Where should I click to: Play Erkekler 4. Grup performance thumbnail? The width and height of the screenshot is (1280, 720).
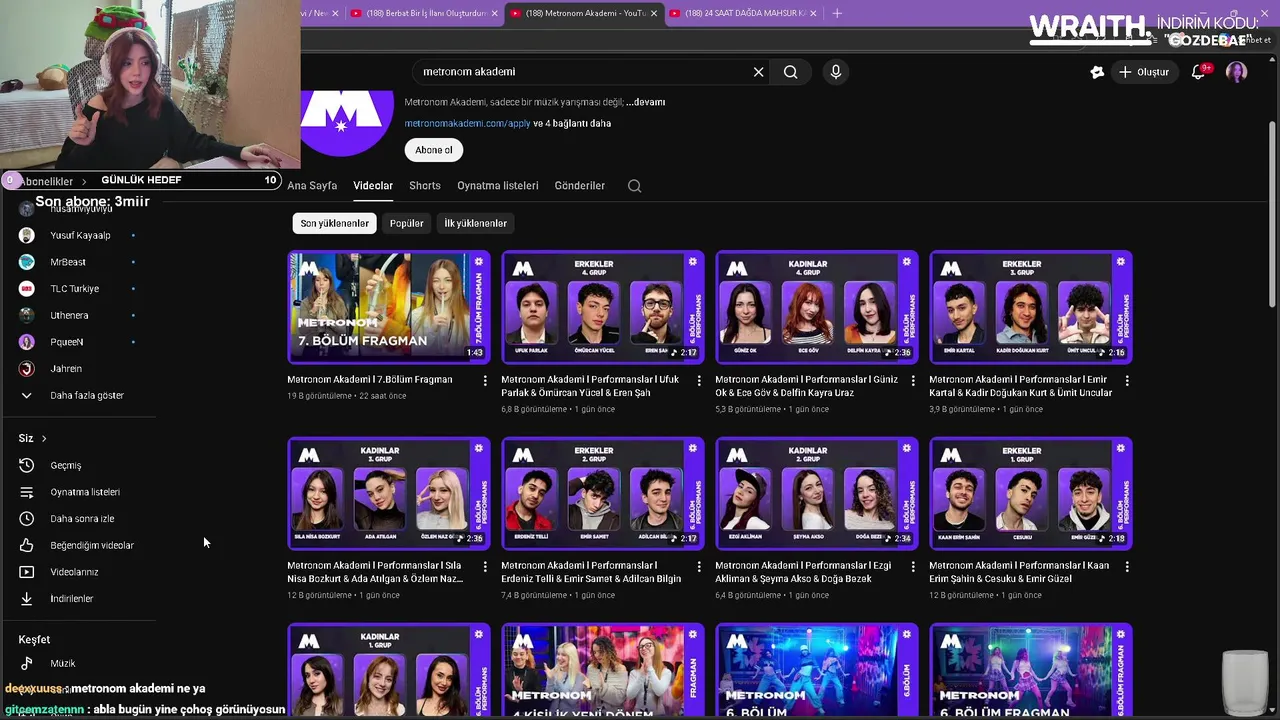coord(603,307)
